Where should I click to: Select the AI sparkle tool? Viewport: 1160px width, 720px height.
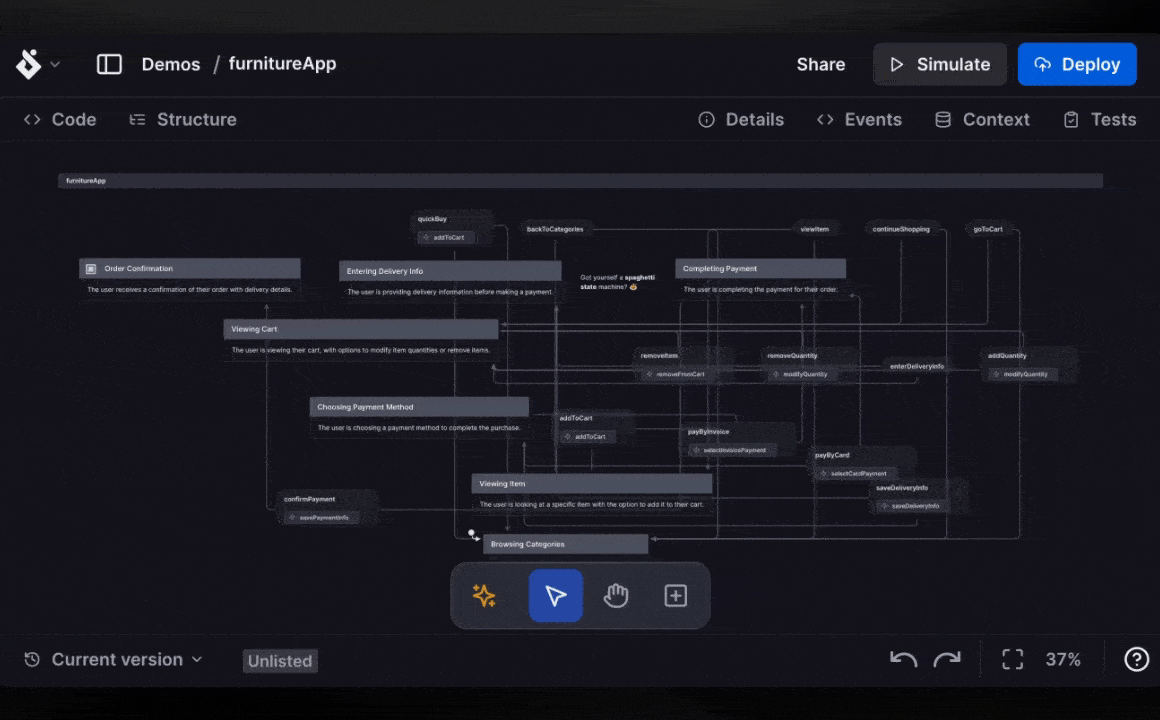[x=484, y=595]
